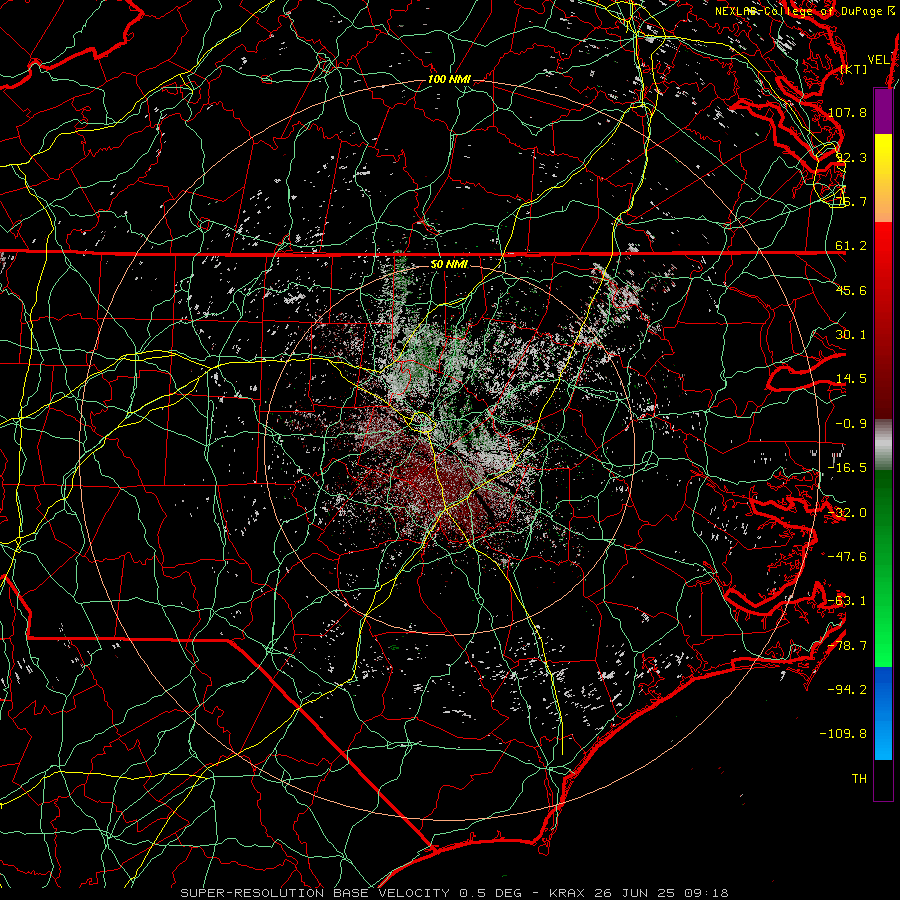Click the -63.1 value on velocity scale
Viewport: 900px width, 900px height.
(847, 601)
